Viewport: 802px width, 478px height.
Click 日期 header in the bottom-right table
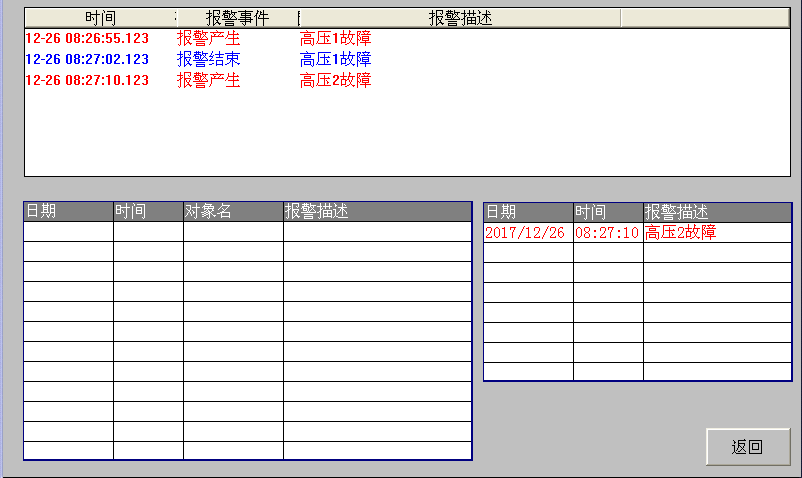501,212
